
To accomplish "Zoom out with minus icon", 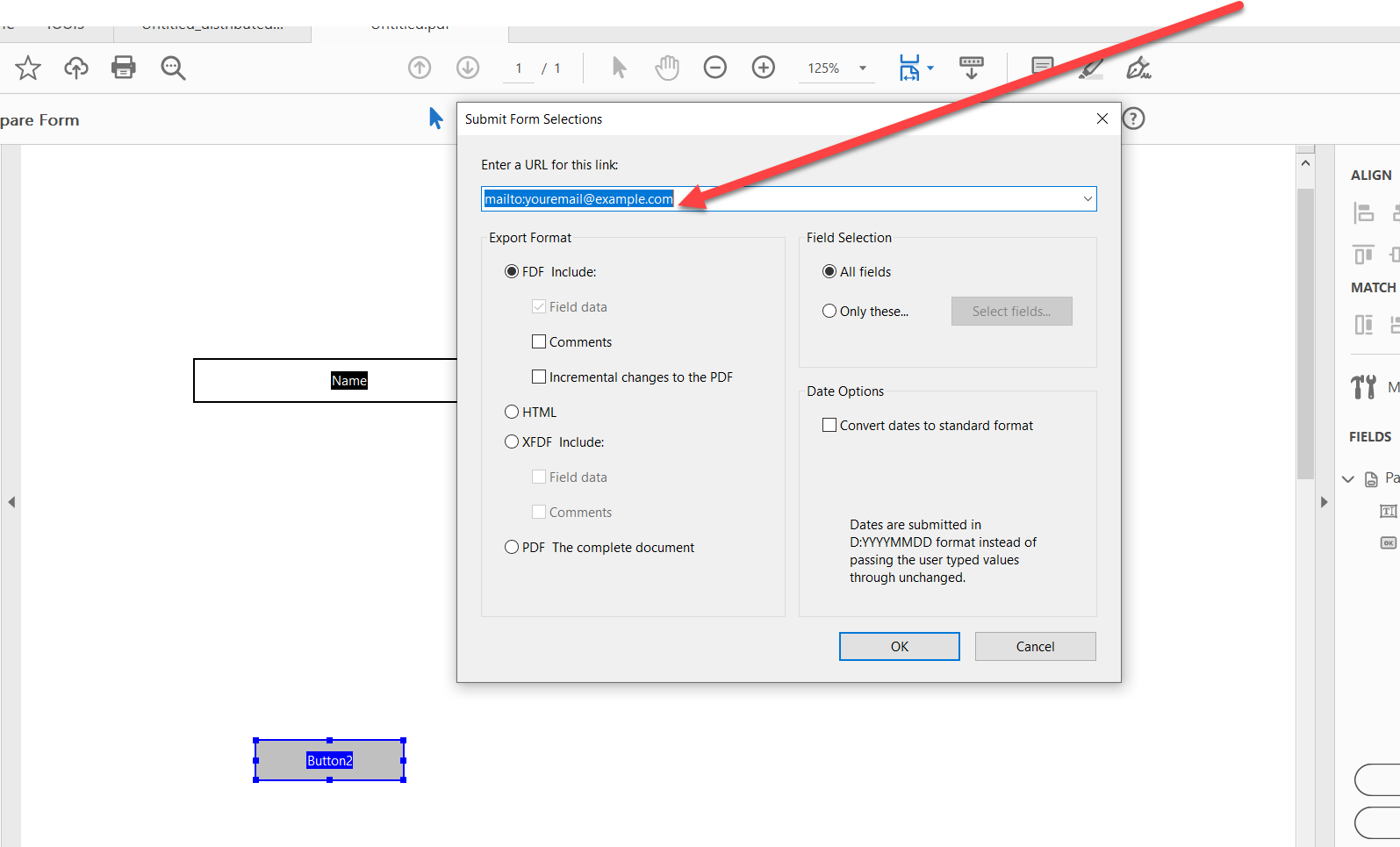I will tap(715, 68).
